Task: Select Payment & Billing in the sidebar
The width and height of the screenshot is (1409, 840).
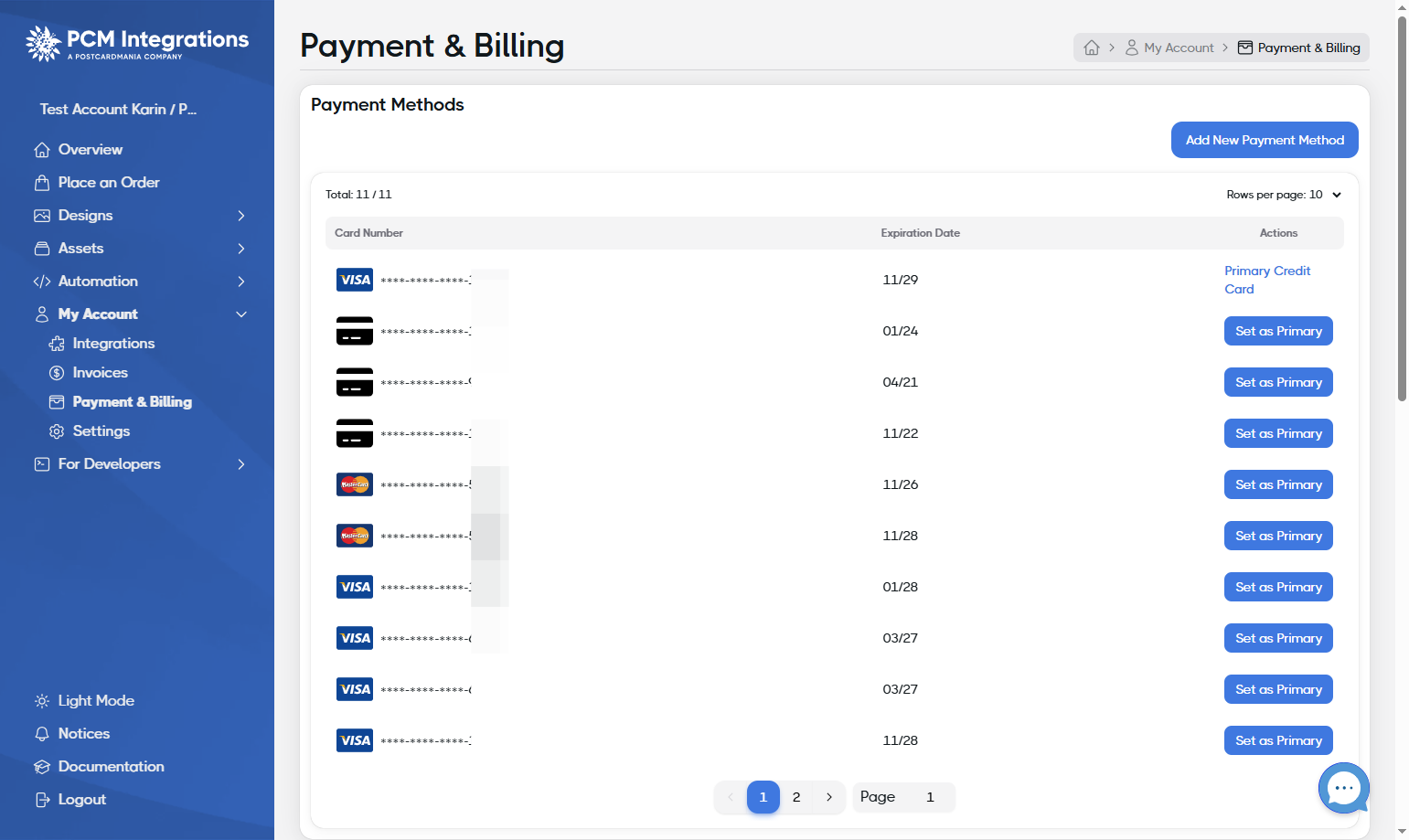Action: (132, 402)
